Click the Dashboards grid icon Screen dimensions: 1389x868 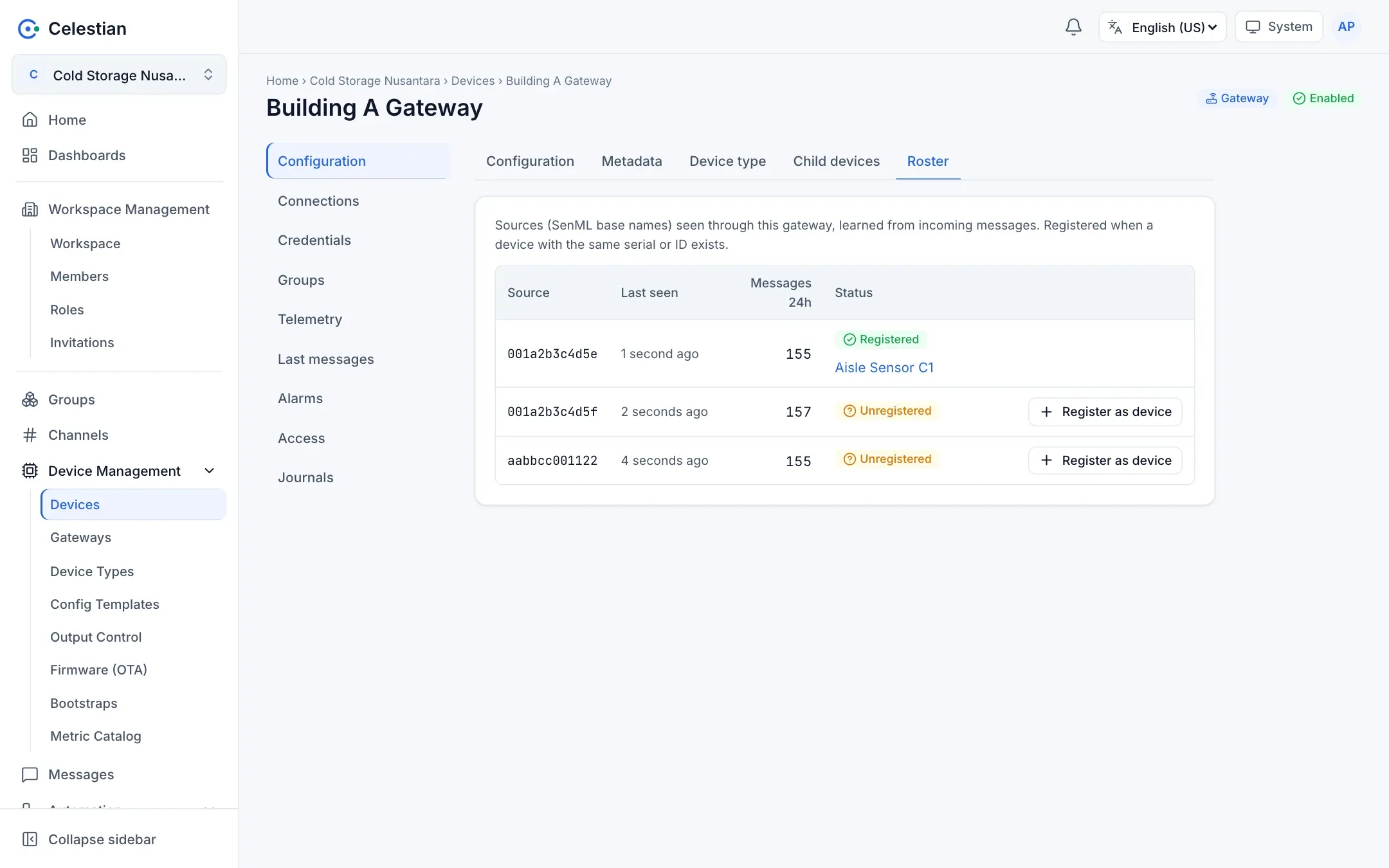click(x=30, y=155)
